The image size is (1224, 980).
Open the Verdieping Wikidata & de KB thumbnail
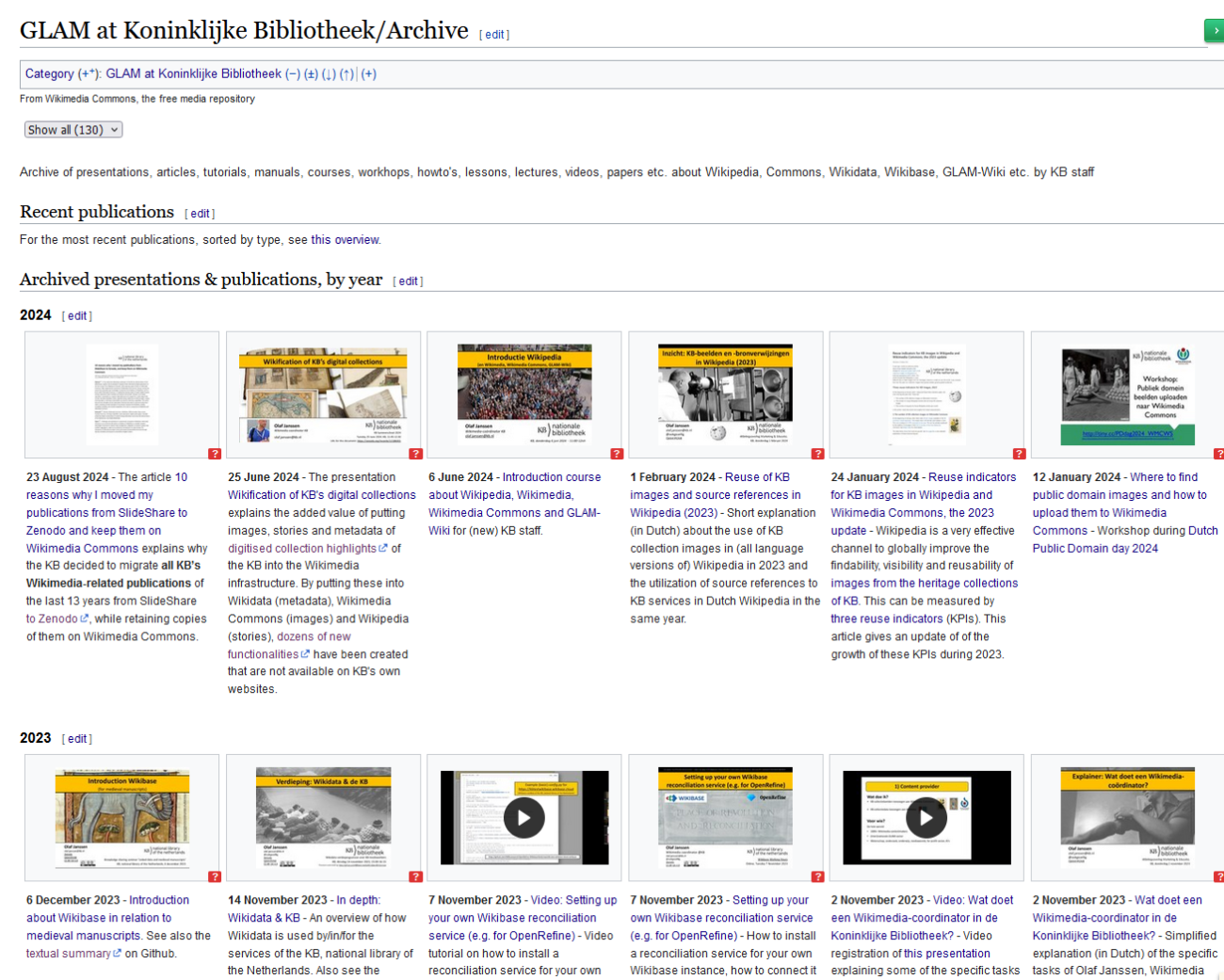323,817
